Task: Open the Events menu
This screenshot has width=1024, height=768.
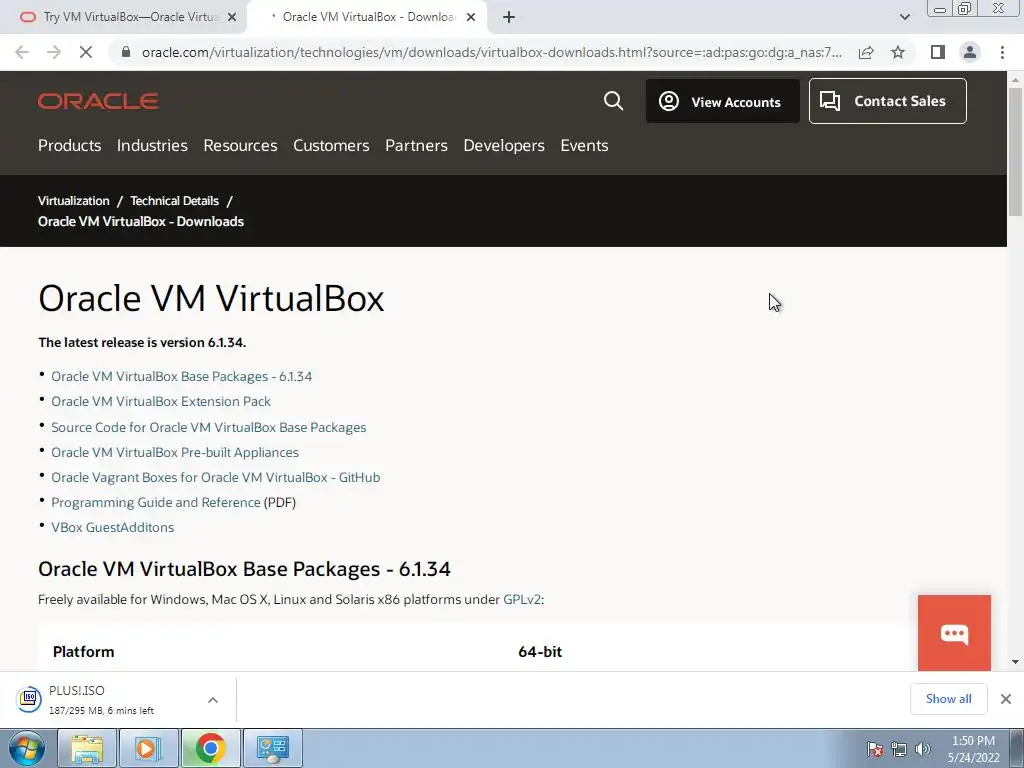Action: coord(584,145)
